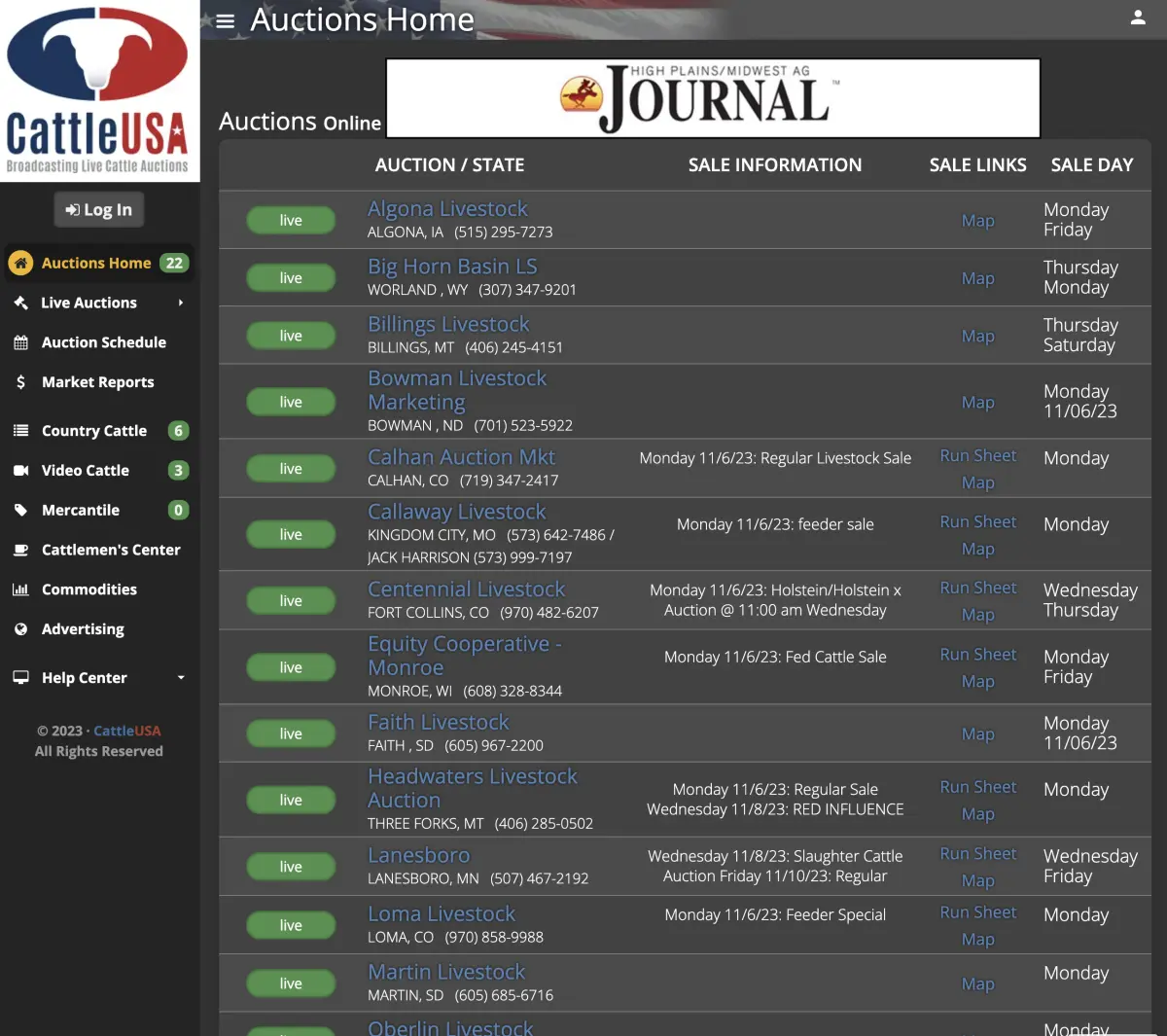Expand the Live Auctions submenu arrow
Image resolution: width=1167 pixels, height=1036 pixels.
click(181, 303)
